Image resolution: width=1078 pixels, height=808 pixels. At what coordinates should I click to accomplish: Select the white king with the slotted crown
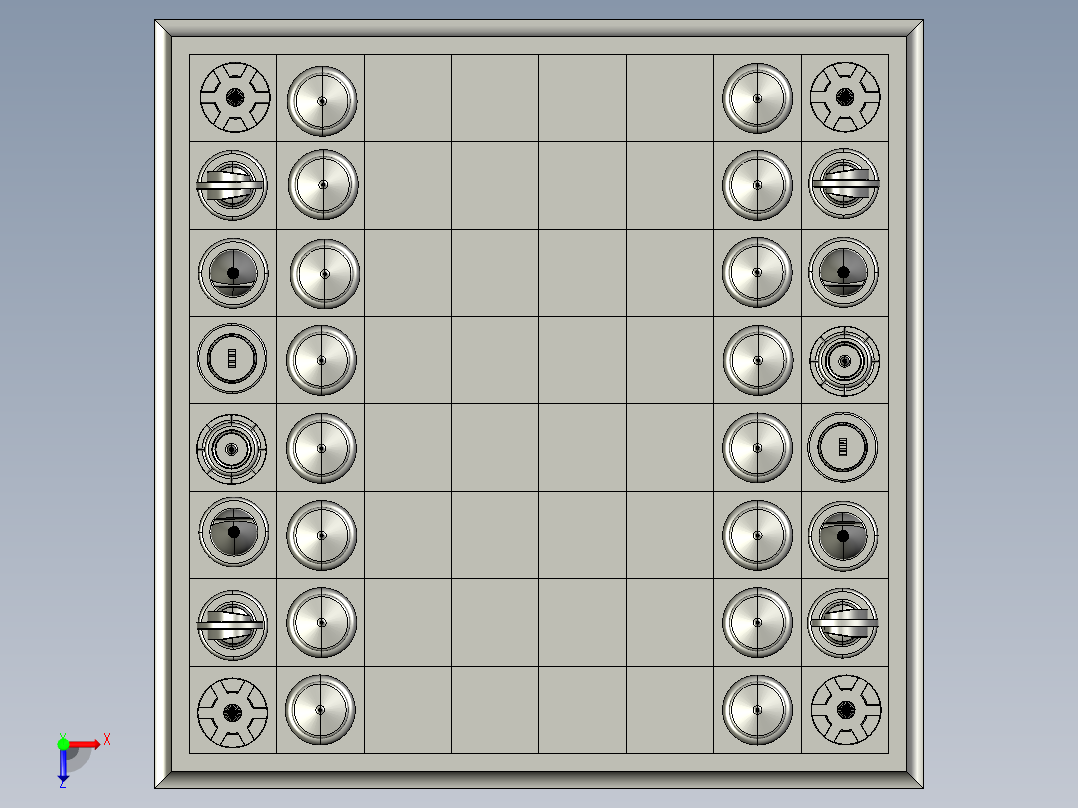pos(233,358)
